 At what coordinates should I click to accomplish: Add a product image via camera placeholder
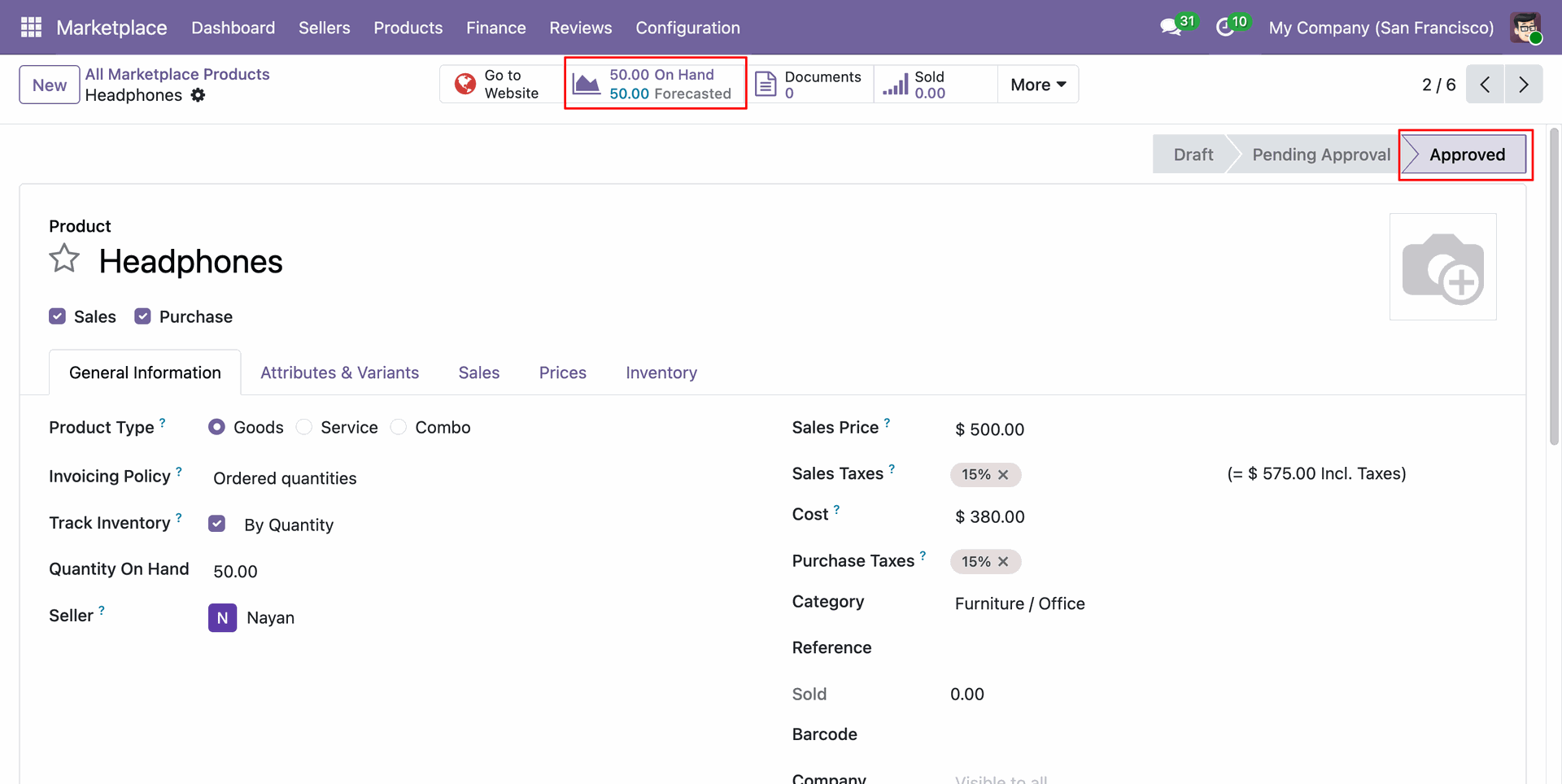1442,267
